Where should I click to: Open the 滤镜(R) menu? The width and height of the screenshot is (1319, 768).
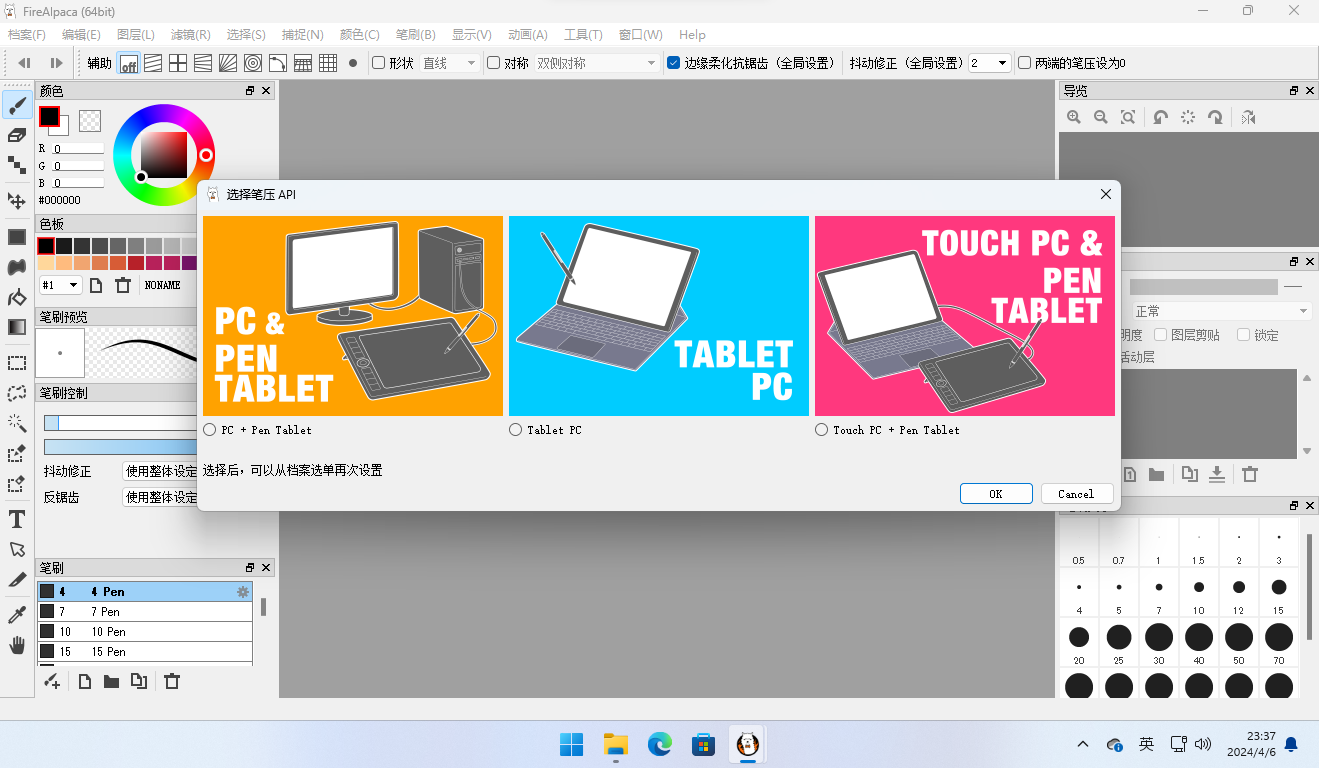pyautogui.click(x=191, y=34)
